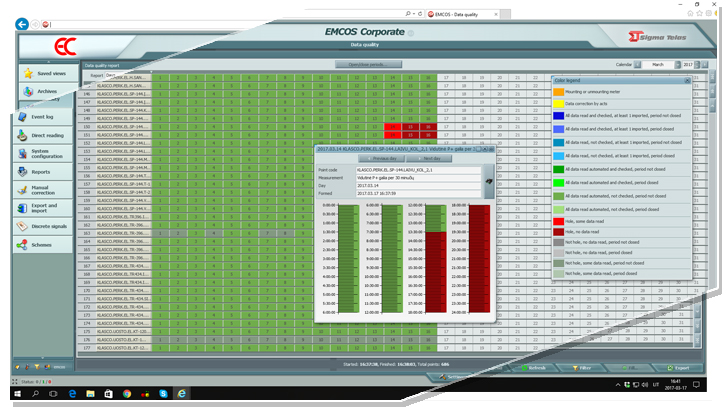This screenshot has height=409, width=727.
Task: Click the 2017 year field
Action: click(x=688, y=64)
